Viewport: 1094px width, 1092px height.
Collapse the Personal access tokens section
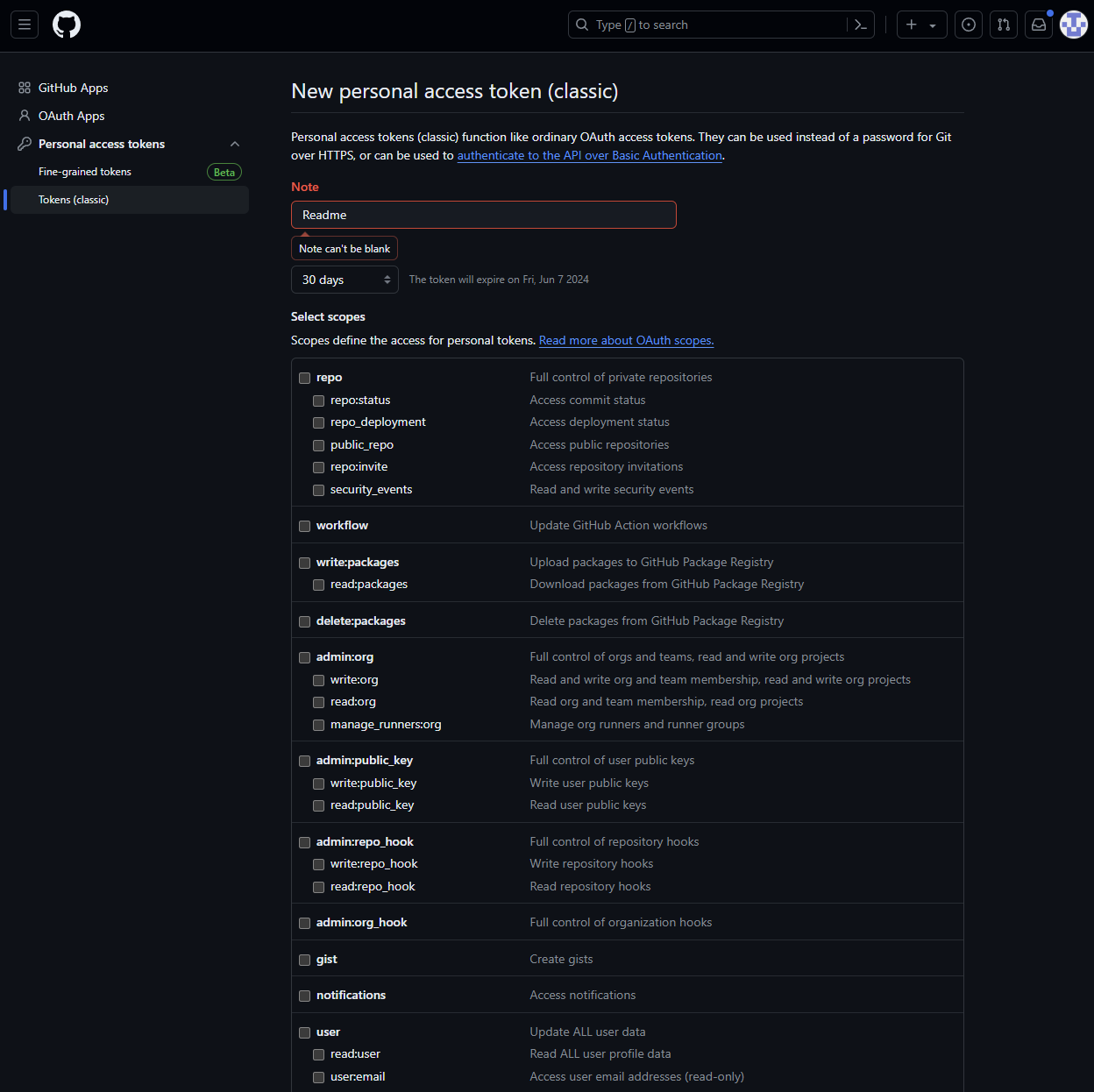coord(235,144)
